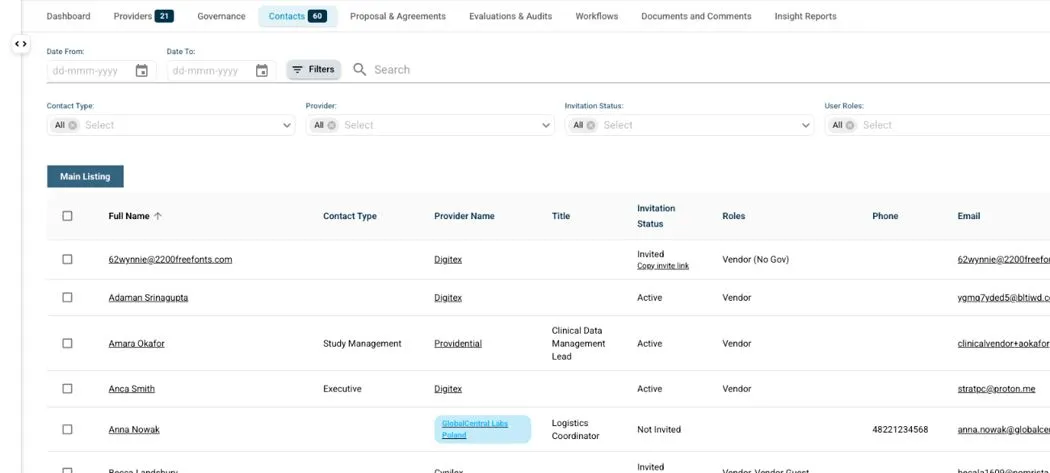Click the Executive contact type cell

click(x=342, y=389)
